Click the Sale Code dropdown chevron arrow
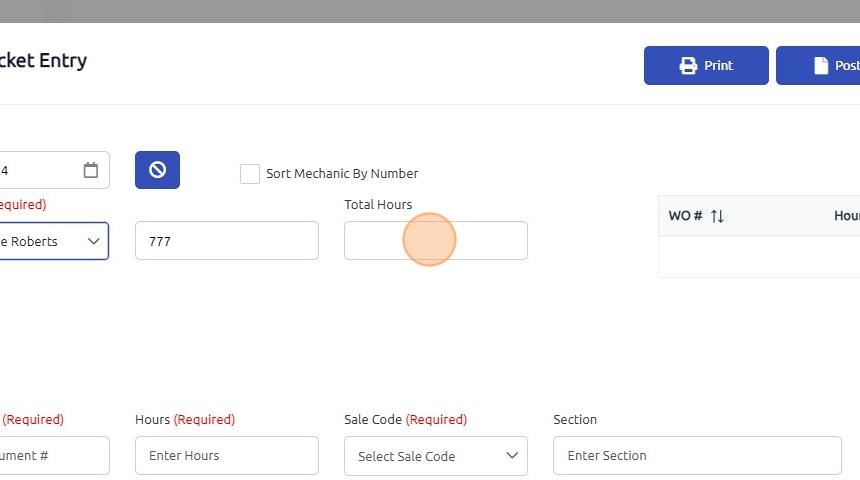860x480 pixels. click(x=512, y=456)
